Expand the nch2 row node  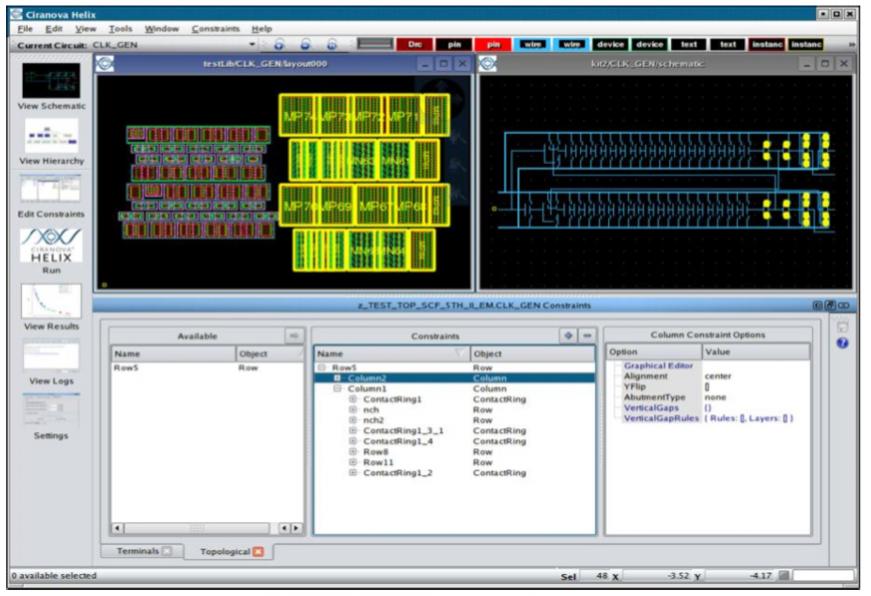click(353, 420)
